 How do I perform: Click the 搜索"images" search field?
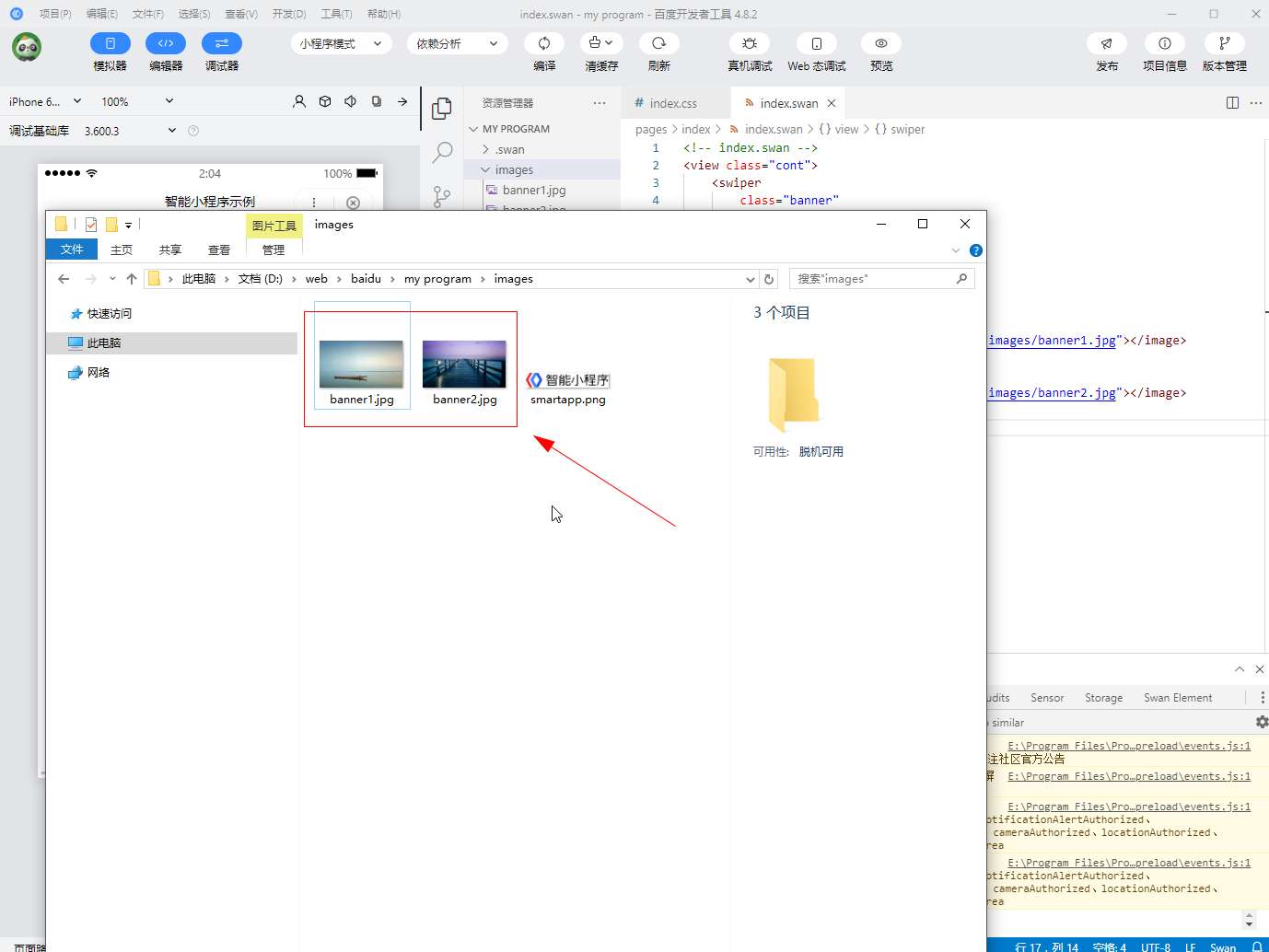(x=873, y=279)
